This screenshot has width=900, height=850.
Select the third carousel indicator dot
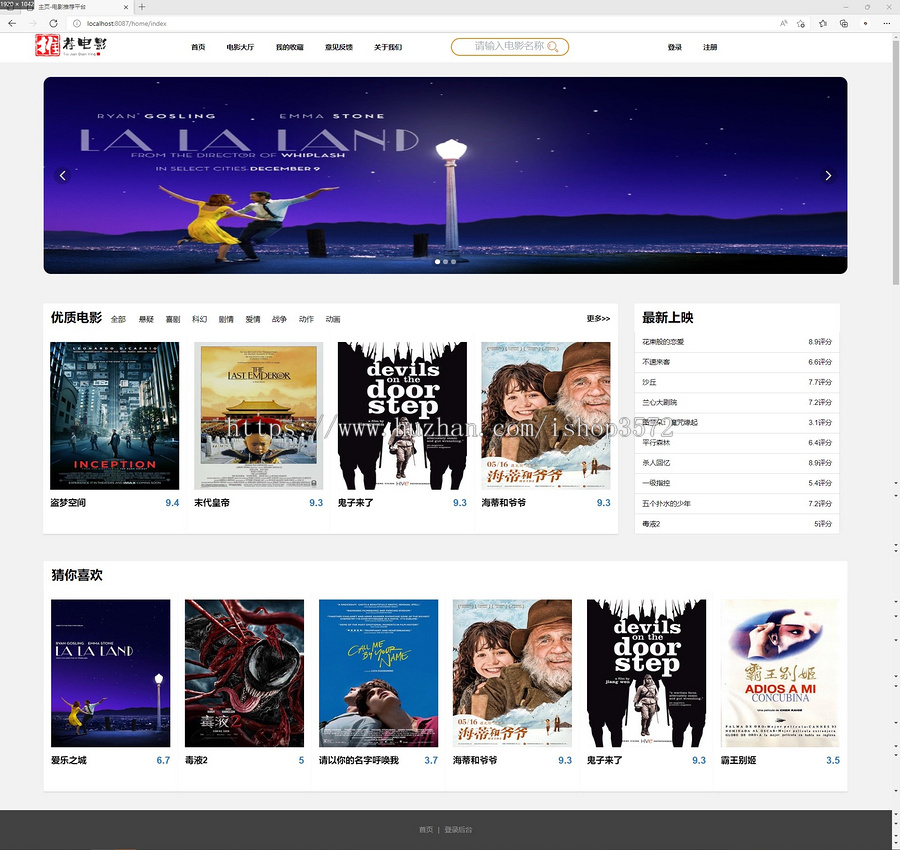[x=453, y=262]
